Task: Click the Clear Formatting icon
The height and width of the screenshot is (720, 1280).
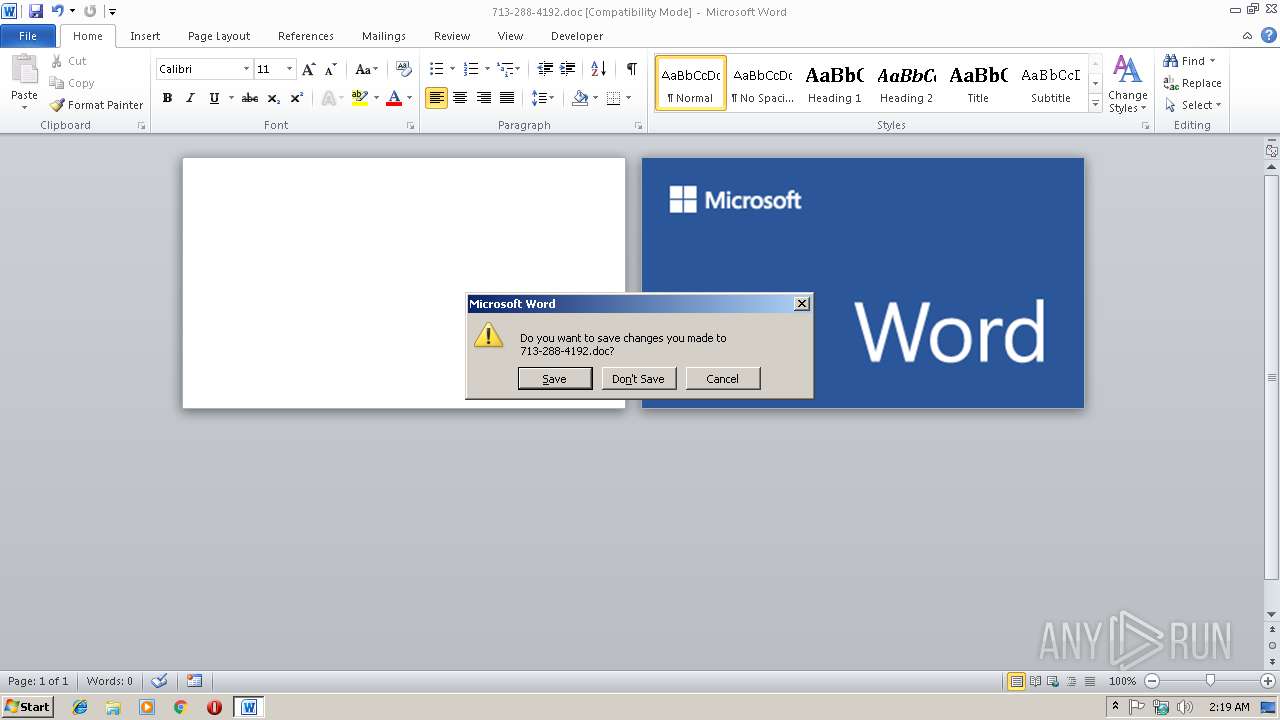Action: coord(404,69)
